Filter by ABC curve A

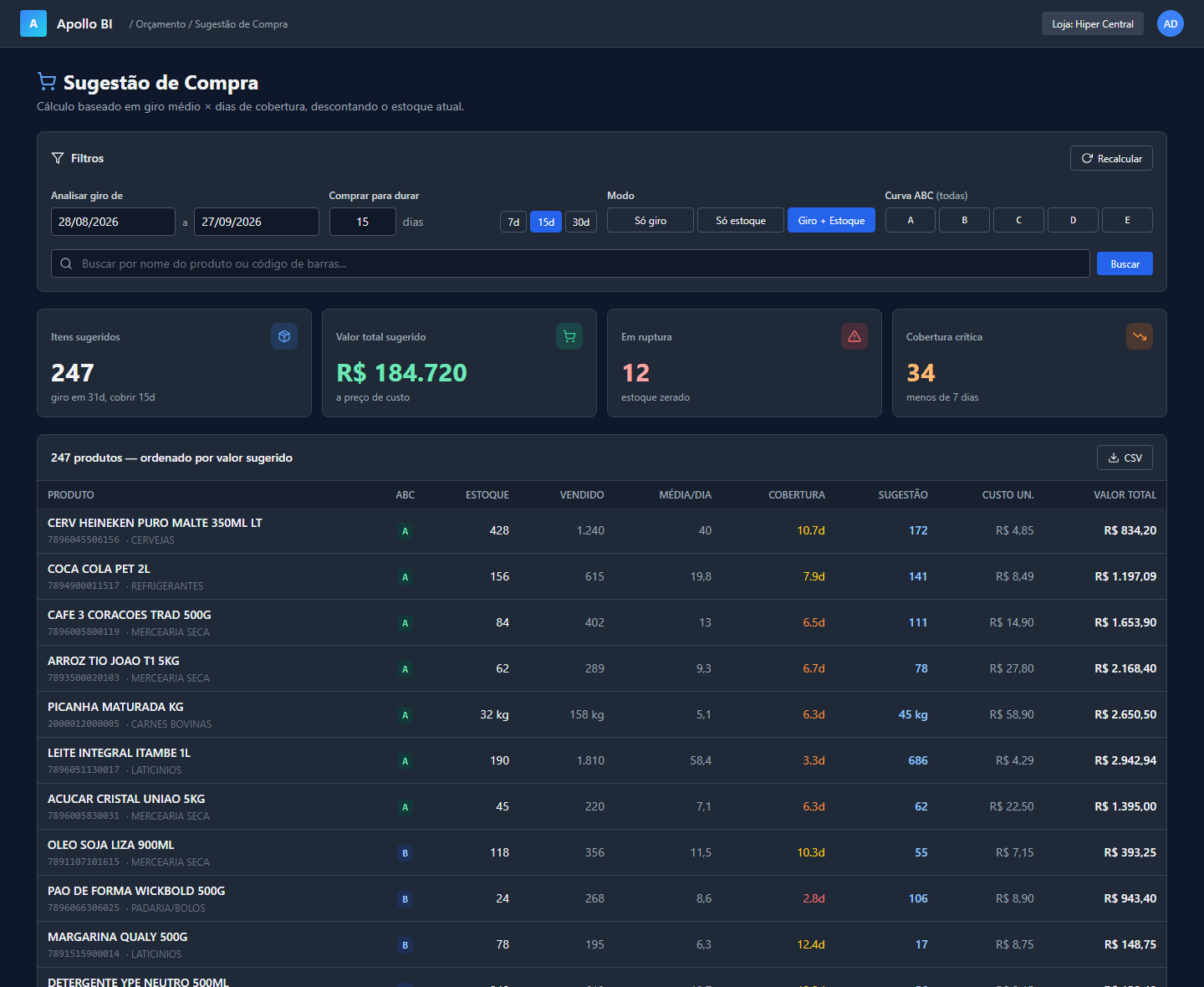tap(911, 220)
